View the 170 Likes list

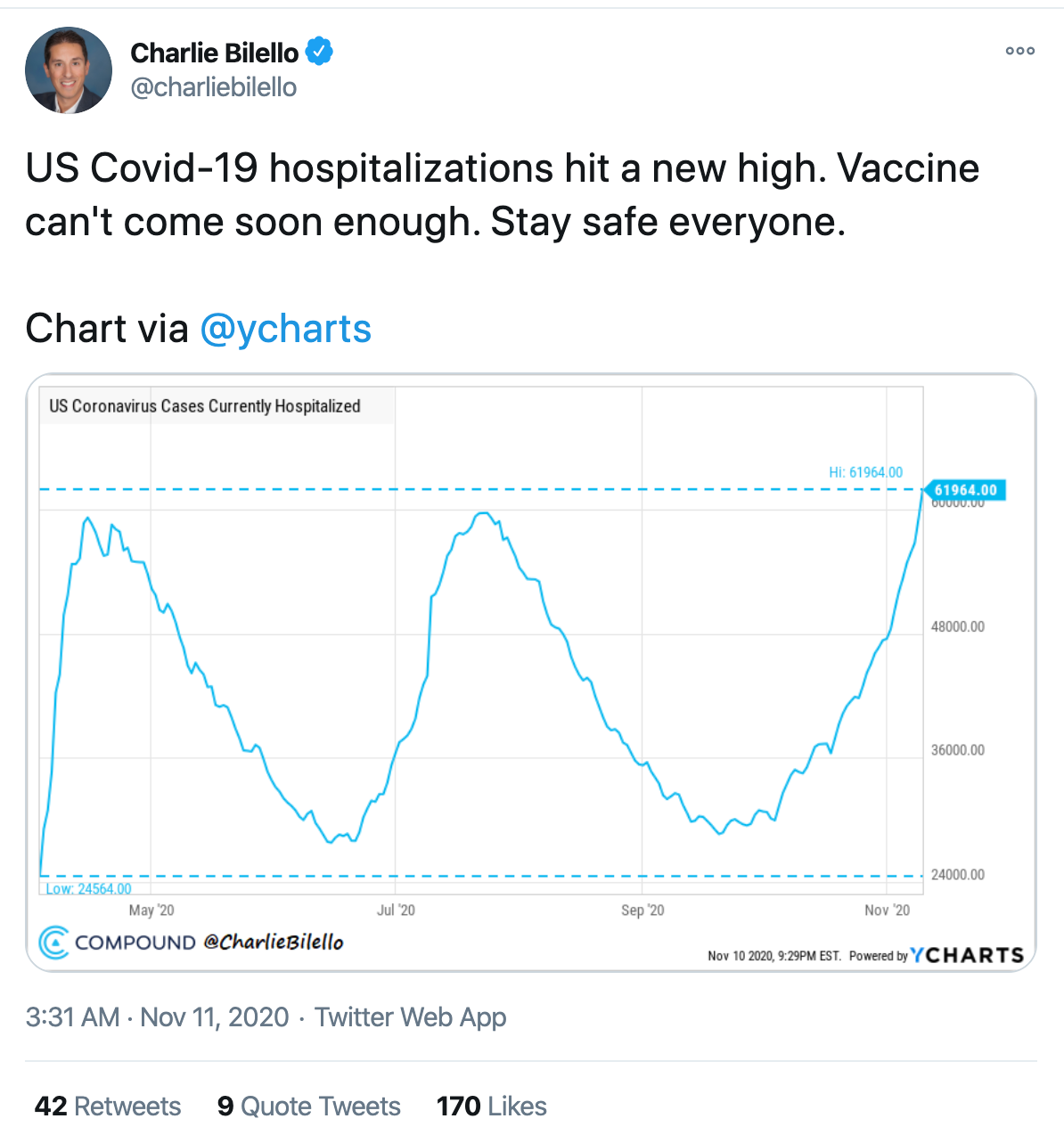click(492, 1106)
